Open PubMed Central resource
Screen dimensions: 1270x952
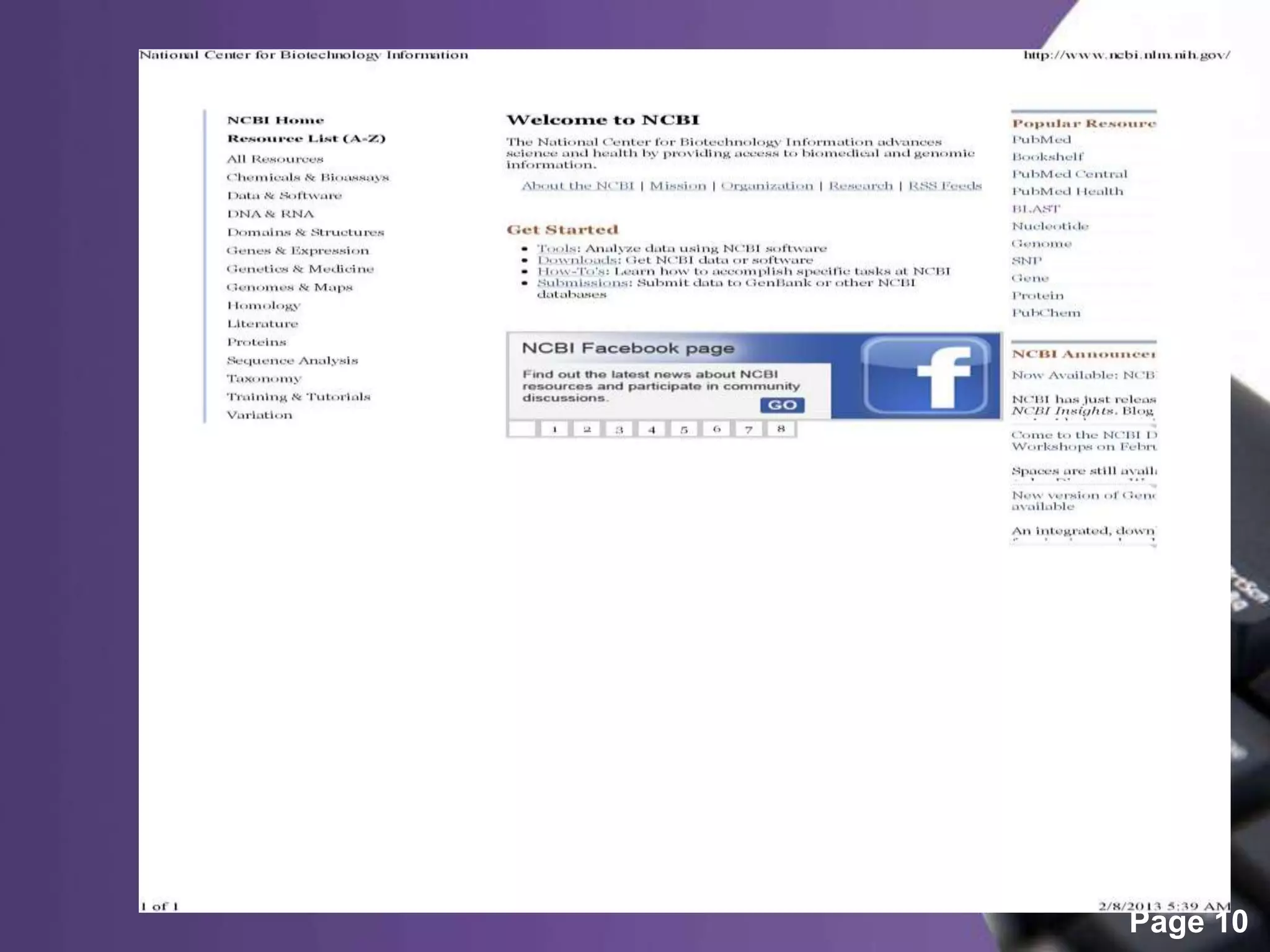[1070, 175]
